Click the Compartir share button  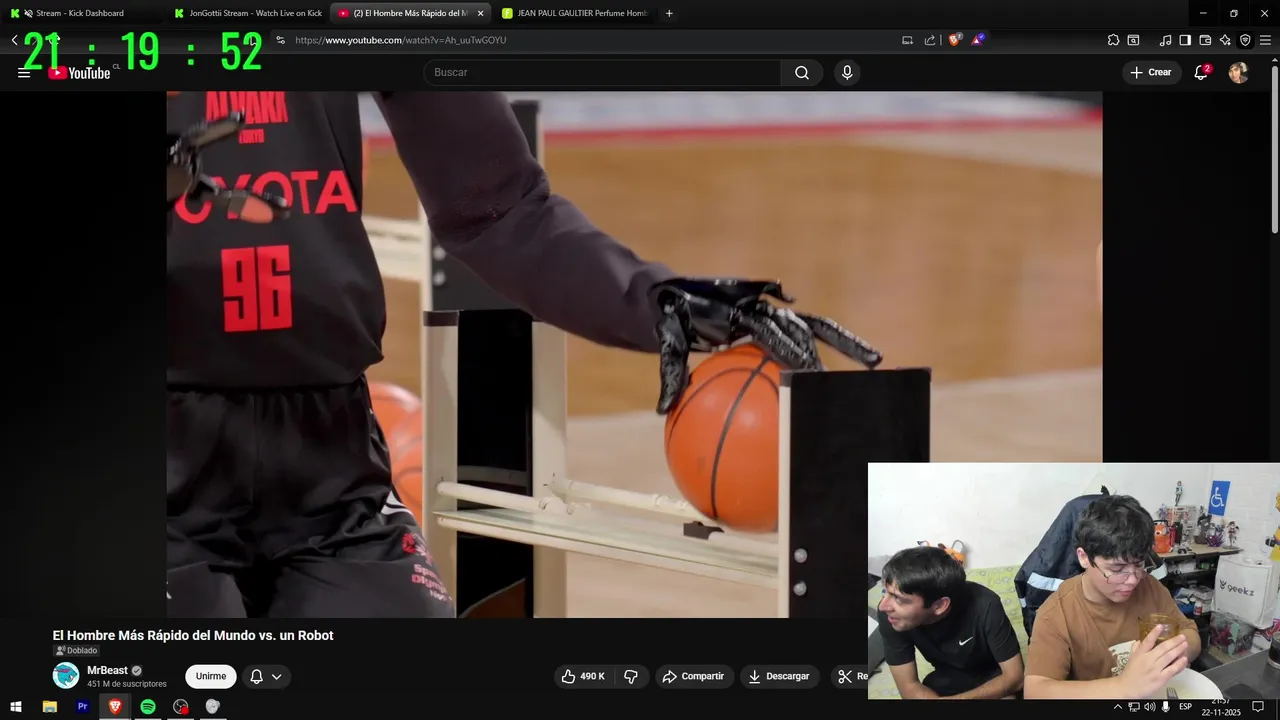pos(693,676)
